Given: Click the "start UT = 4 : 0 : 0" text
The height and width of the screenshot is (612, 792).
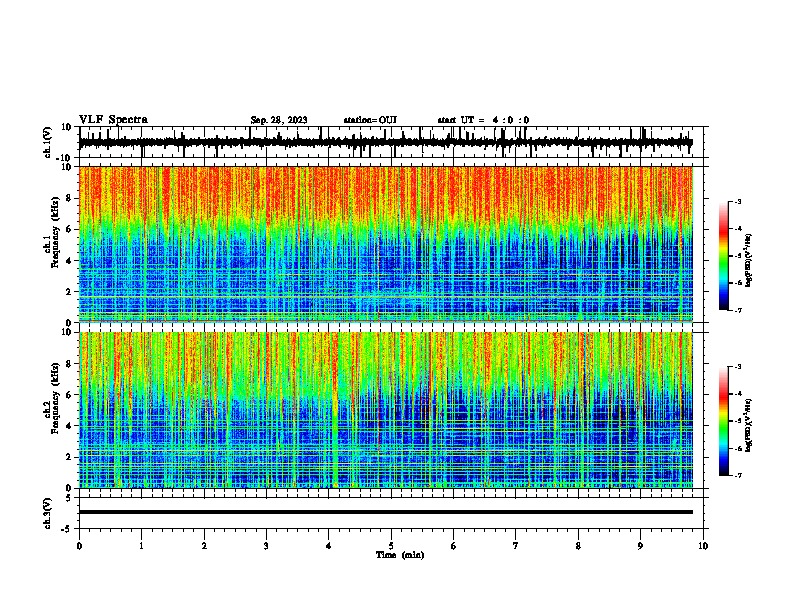Looking at the screenshot, I should tap(483, 120).
